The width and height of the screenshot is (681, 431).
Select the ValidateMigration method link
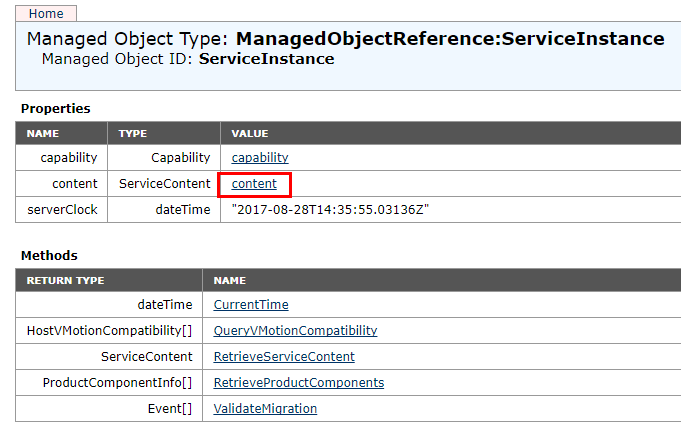(x=265, y=408)
